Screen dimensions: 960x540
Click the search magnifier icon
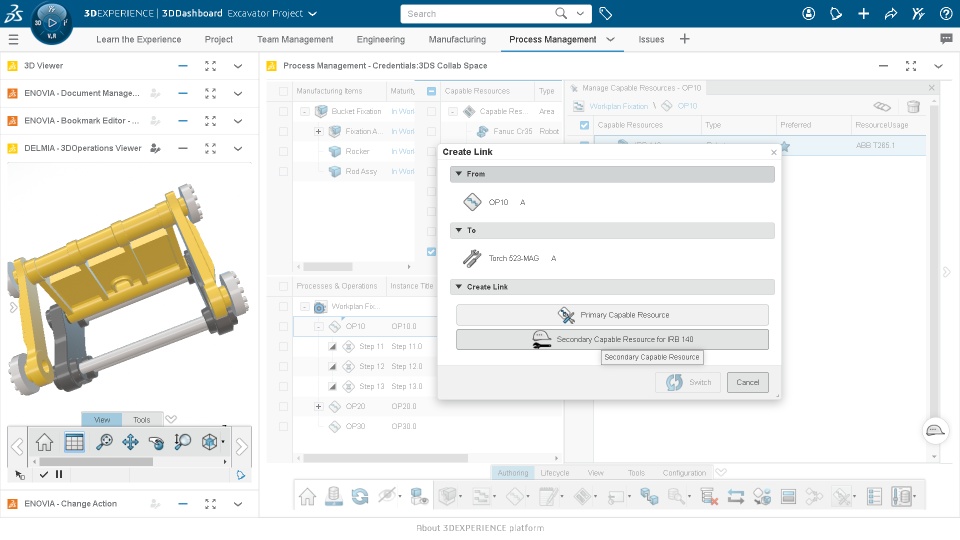561,13
